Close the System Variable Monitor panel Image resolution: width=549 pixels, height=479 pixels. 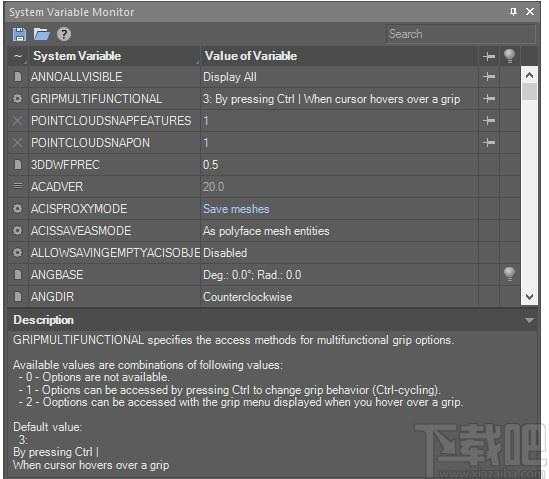[530, 12]
